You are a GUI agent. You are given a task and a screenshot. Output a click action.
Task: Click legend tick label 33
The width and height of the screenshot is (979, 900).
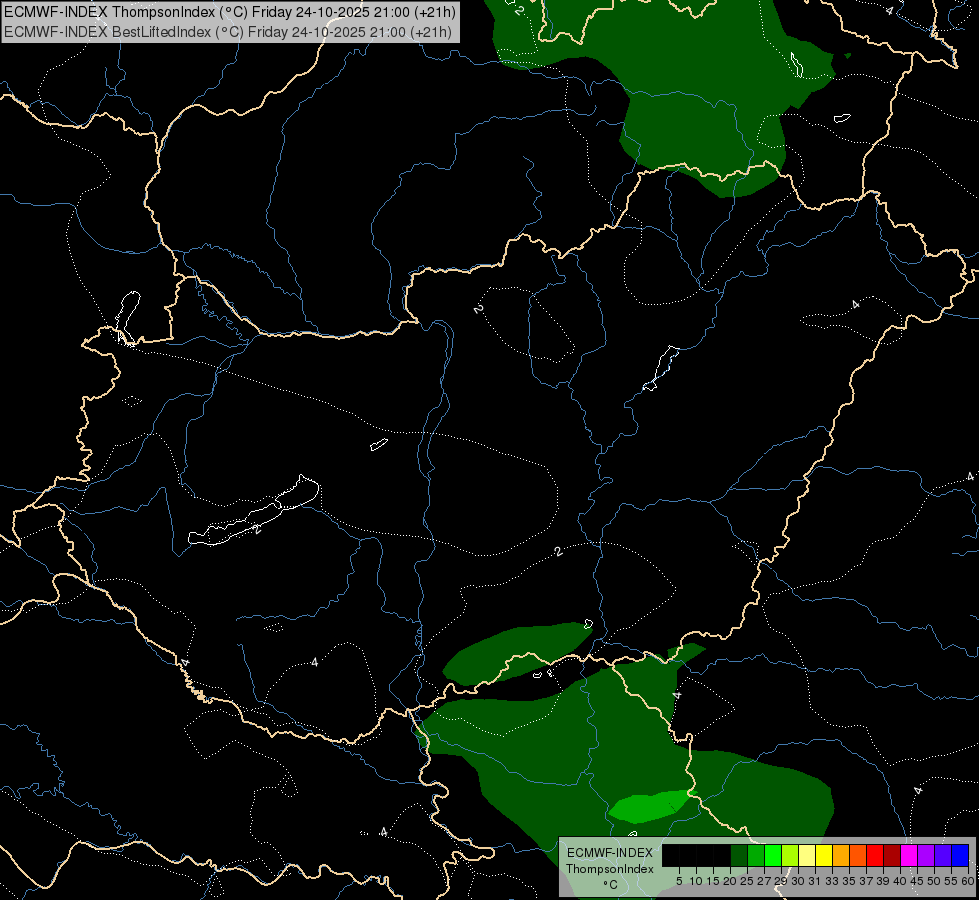click(832, 881)
